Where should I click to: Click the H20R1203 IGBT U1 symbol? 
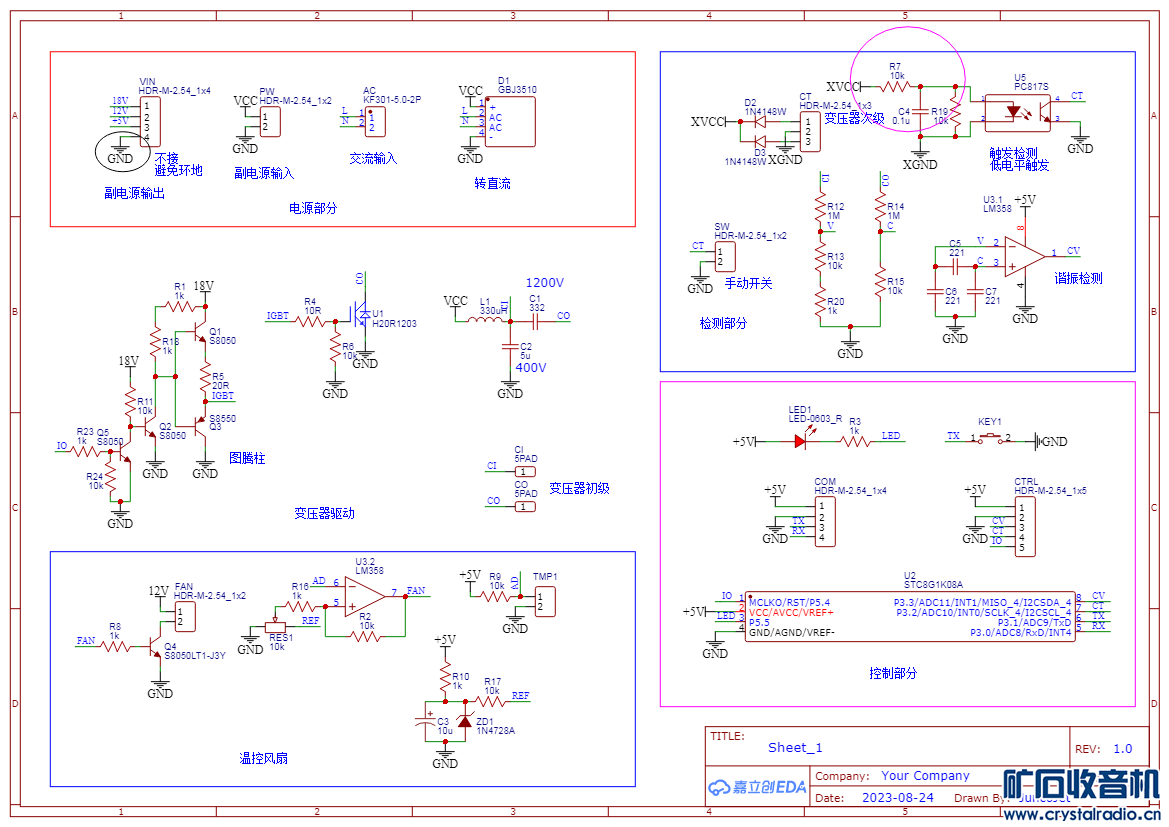362,316
